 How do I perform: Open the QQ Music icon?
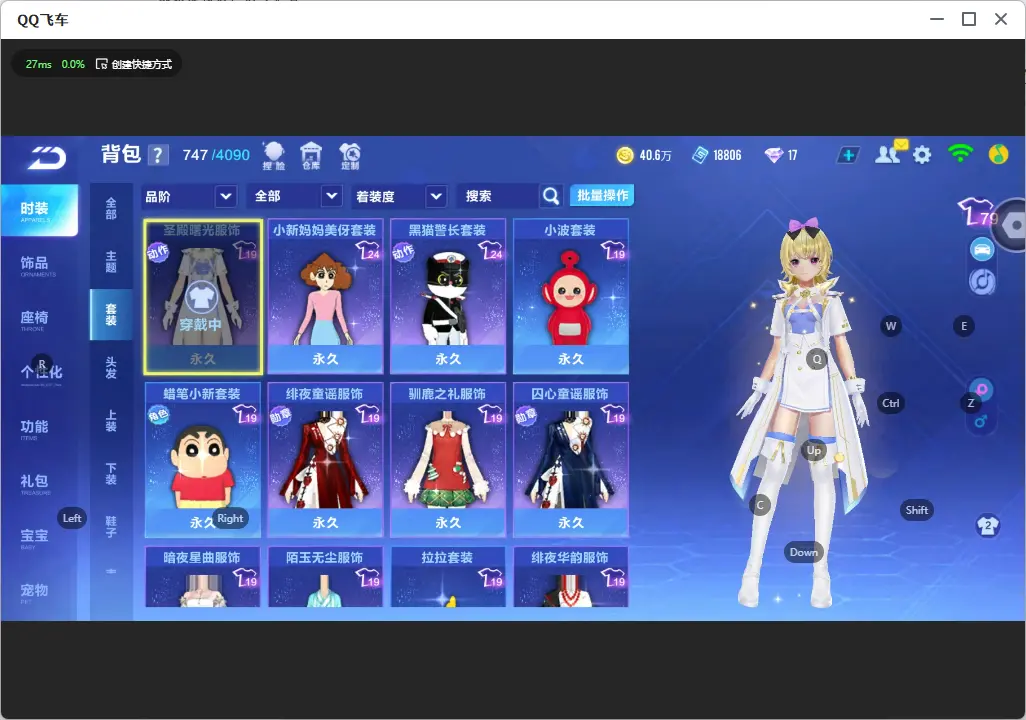[999, 154]
